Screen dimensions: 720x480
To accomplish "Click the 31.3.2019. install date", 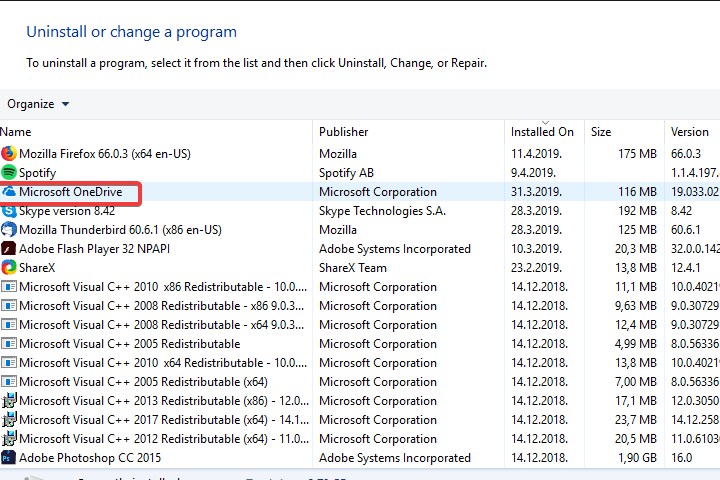I will 536,192.
